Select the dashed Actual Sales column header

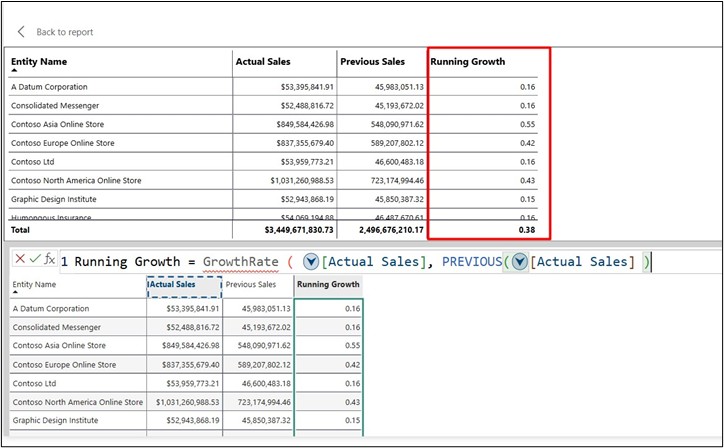(x=185, y=287)
